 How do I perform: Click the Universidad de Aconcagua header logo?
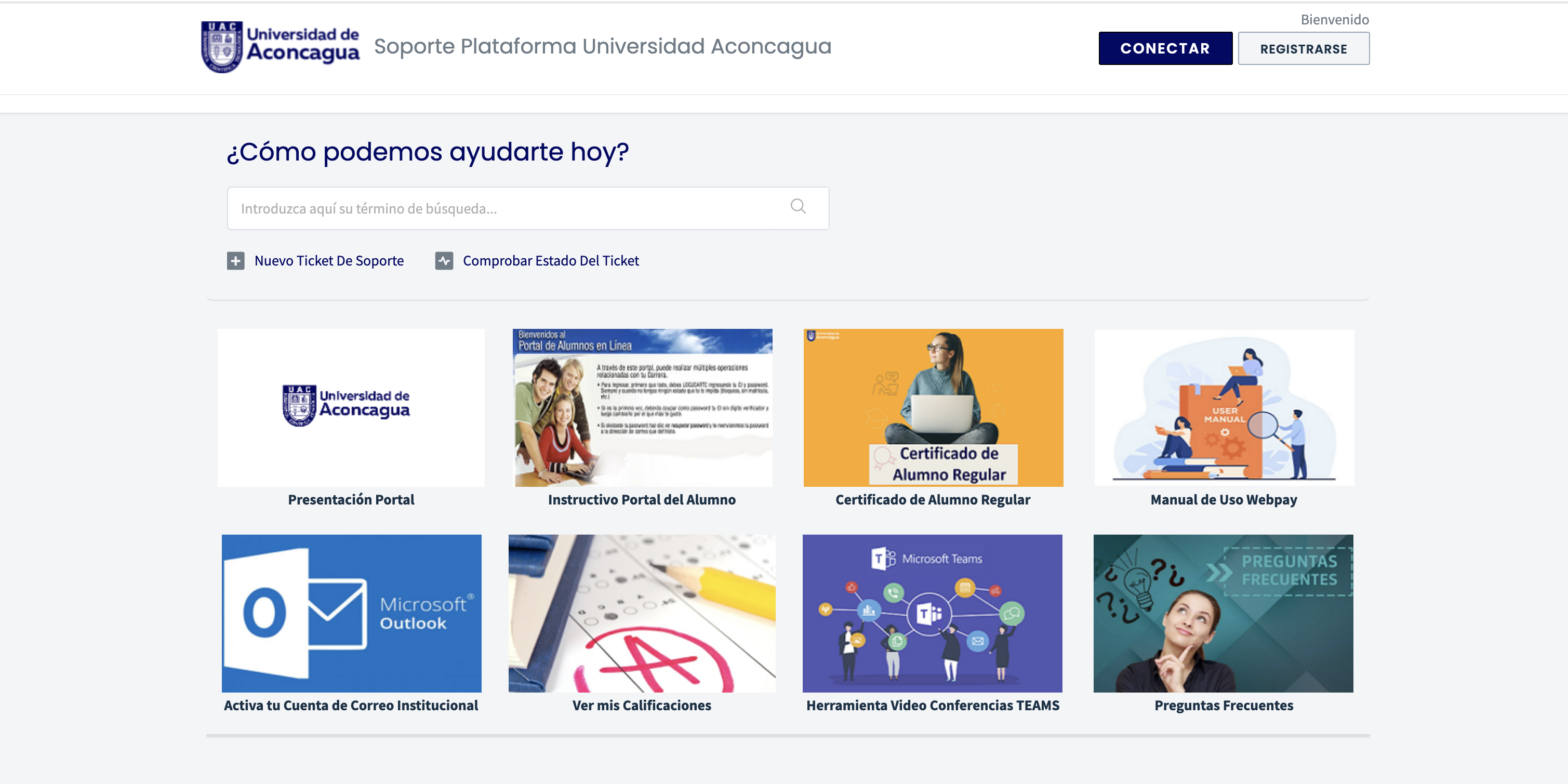[281, 47]
